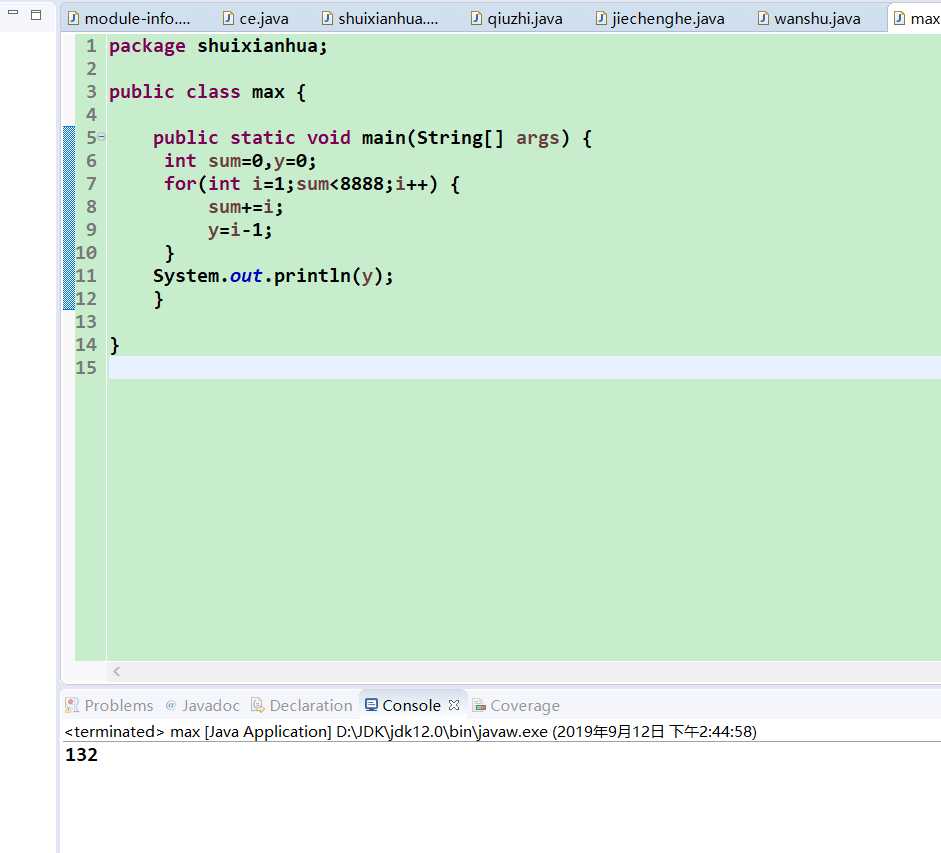The image size is (941, 853).
Task: Click line number 11 in the gutter
Action: pyautogui.click(x=86, y=276)
